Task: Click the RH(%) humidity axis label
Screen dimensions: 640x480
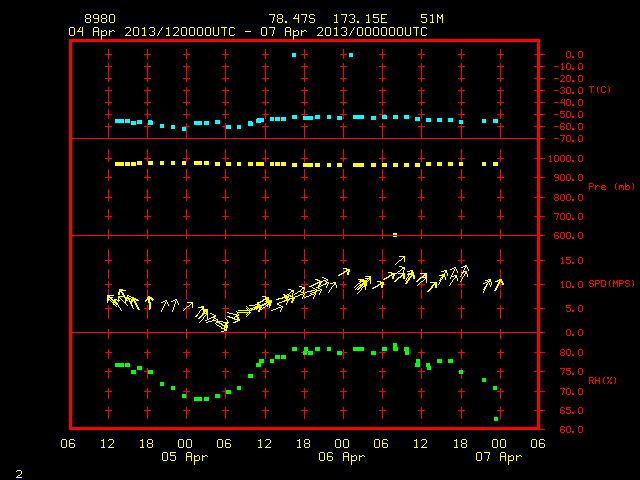Action: pyautogui.click(x=602, y=381)
